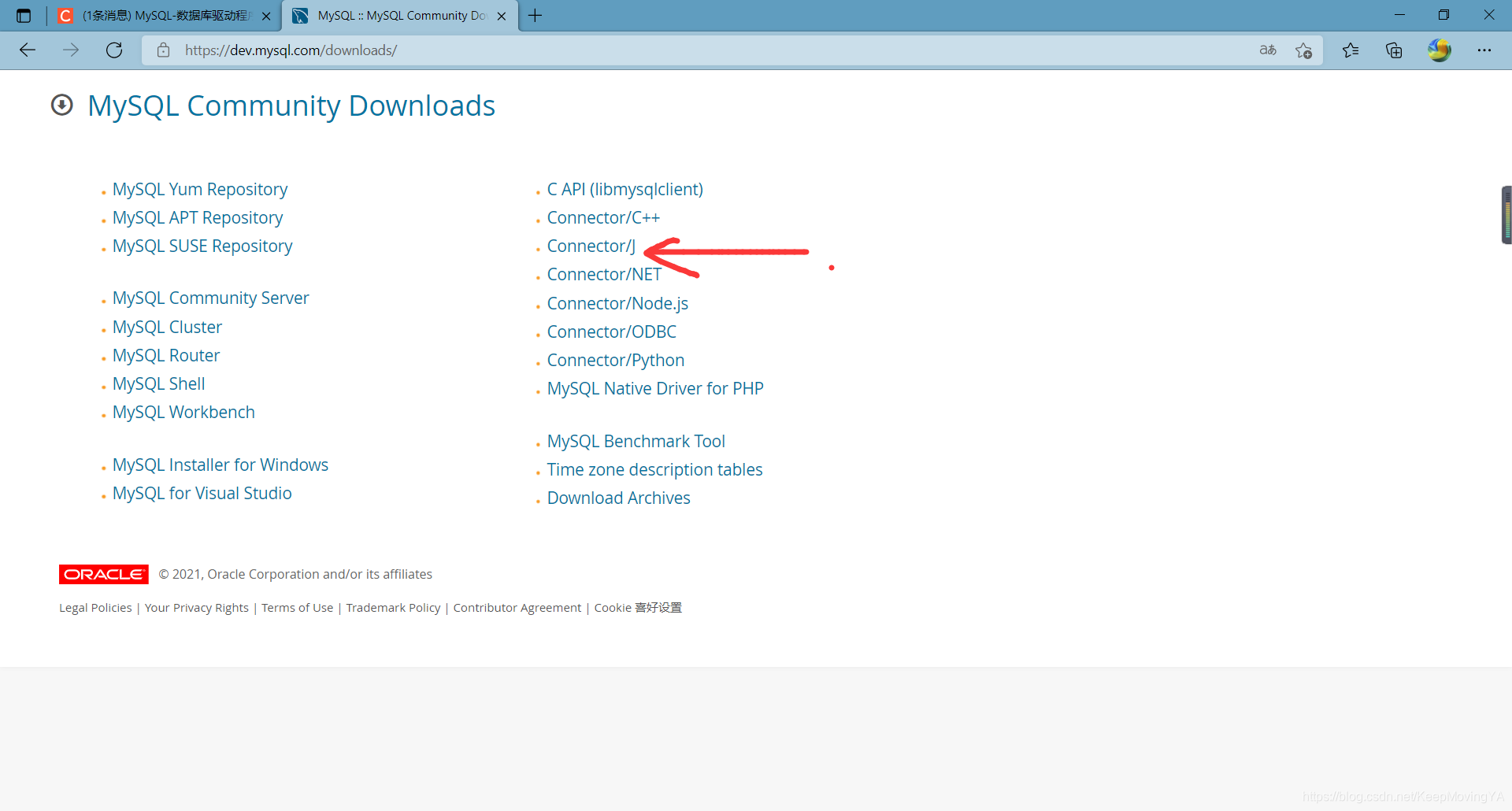Screen dimensions: 1512x811
Task: Open the Favorites list icon
Action: point(1351,50)
